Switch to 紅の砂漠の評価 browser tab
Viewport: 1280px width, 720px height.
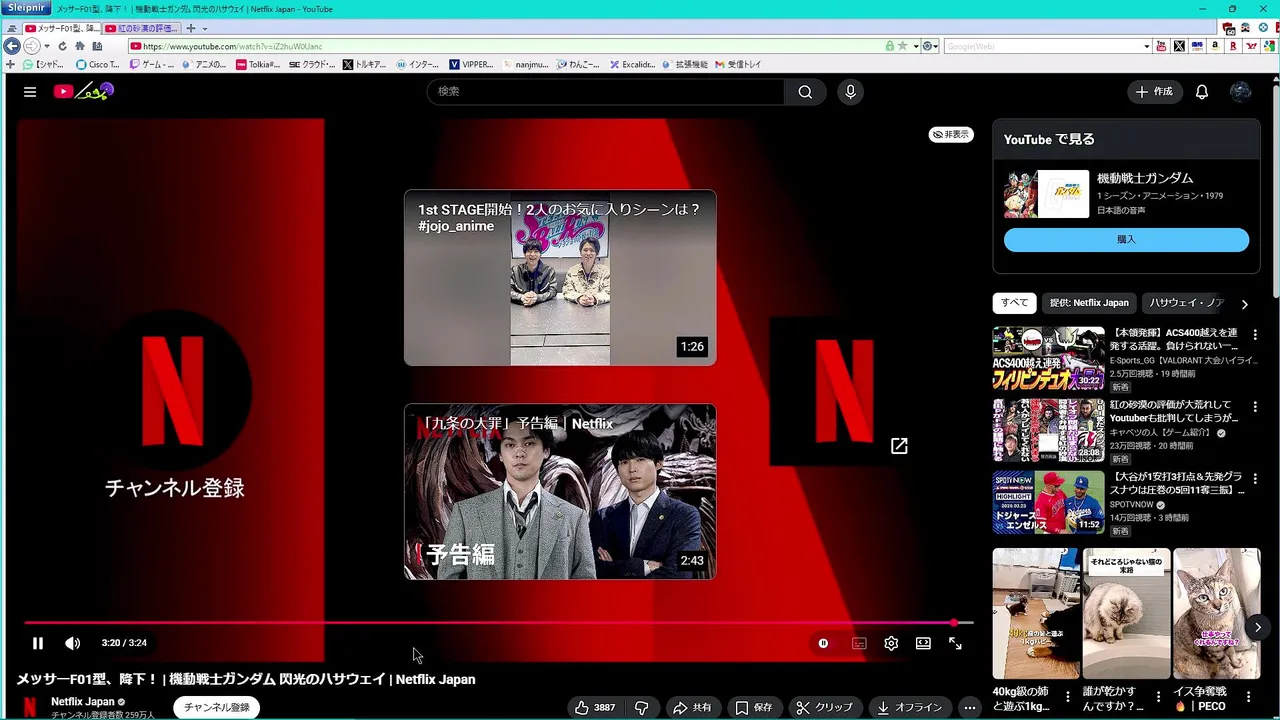tap(140, 29)
